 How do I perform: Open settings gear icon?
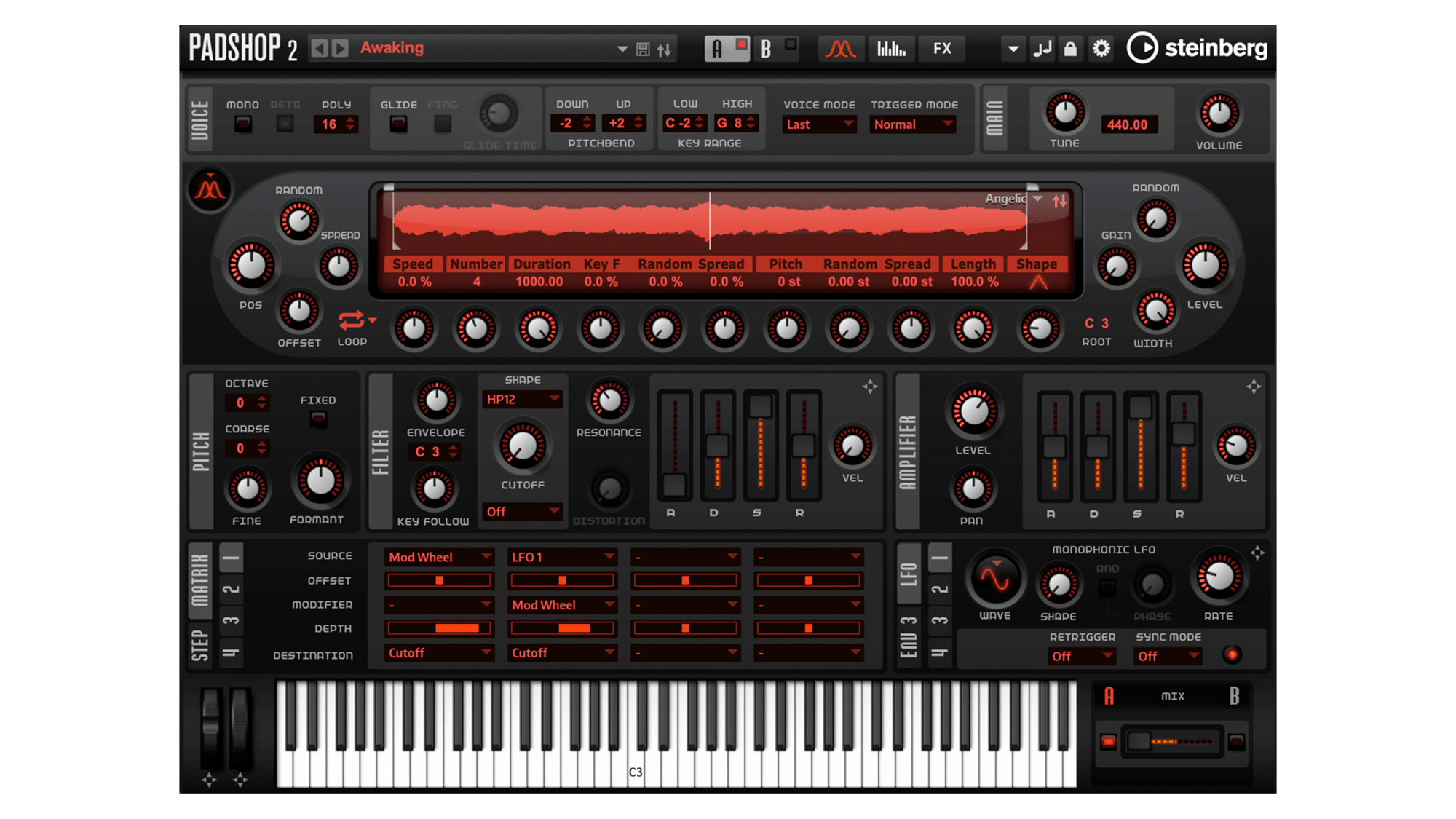coord(1101,49)
